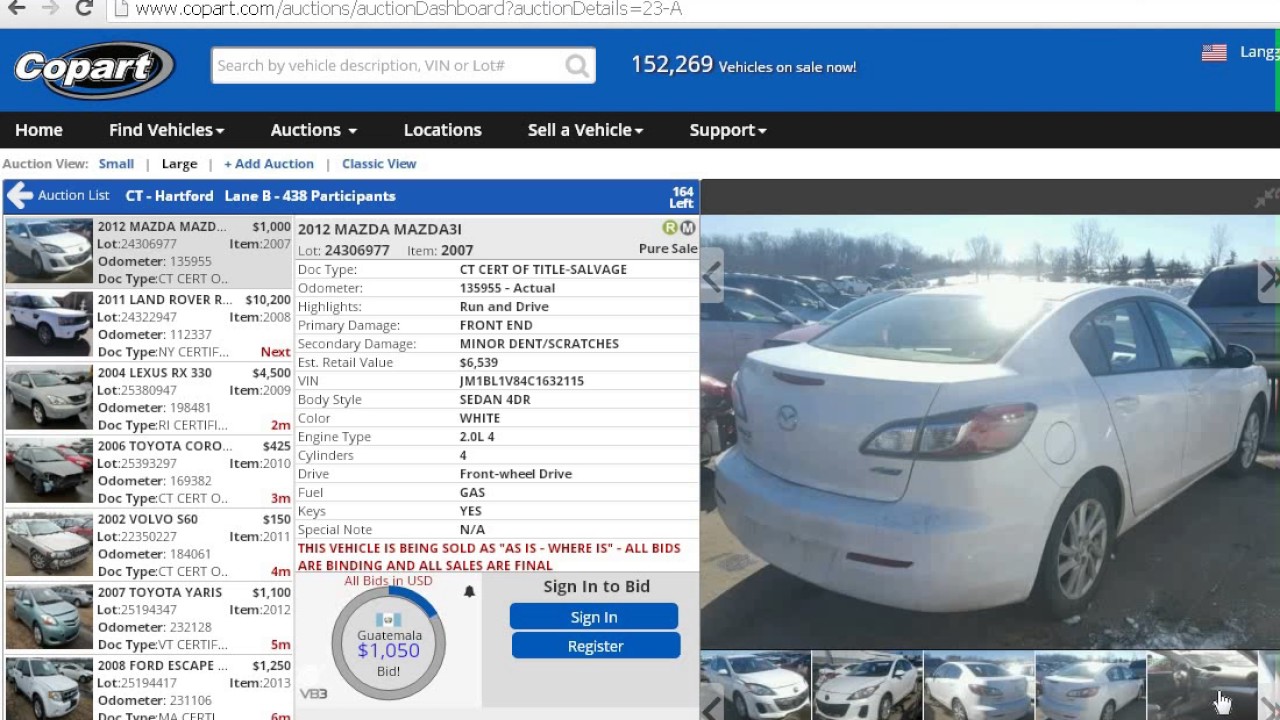Viewport: 1280px width, 720px height.
Task: Open the Auctions dropdown menu
Action: (313, 130)
